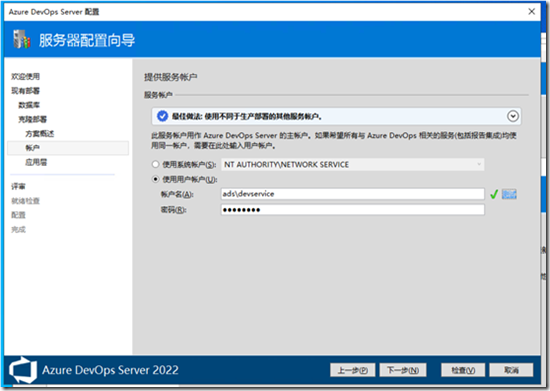Select the 使用用户帐户(U) radio button
This screenshot has height=391, width=550.
155,179
